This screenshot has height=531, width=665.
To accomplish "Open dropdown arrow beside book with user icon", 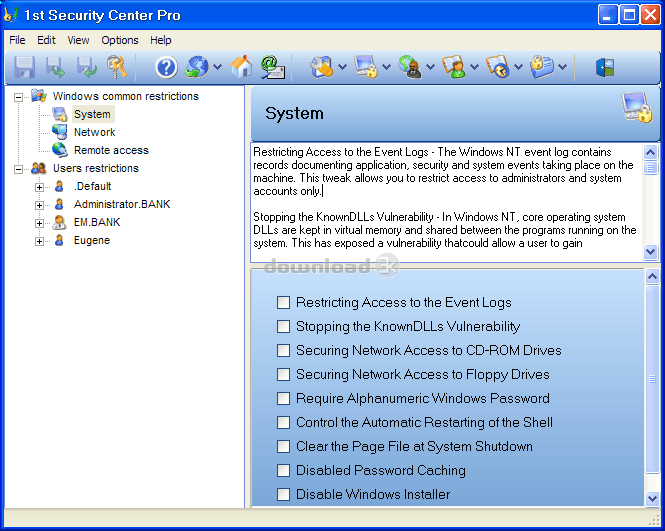I will tap(475, 67).
